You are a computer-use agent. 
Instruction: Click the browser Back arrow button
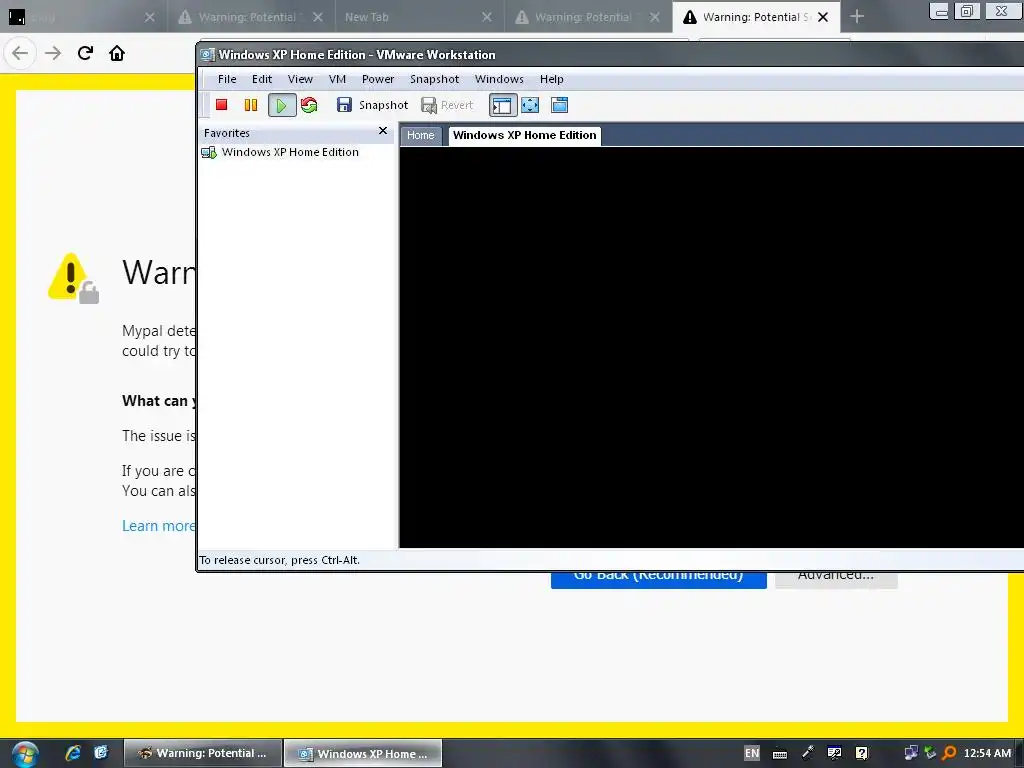point(20,53)
